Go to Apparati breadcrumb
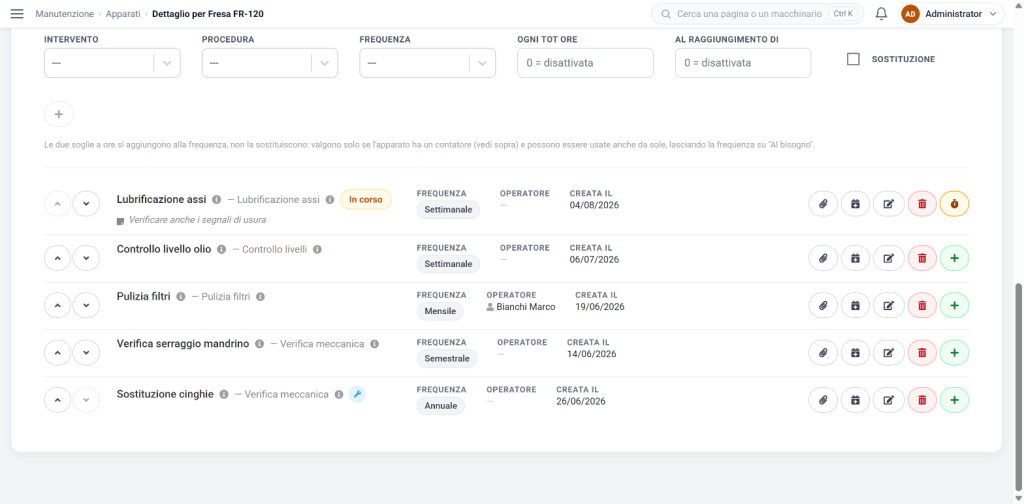The width and height of the screenshot is (1024, 504). tap(123, 14)
